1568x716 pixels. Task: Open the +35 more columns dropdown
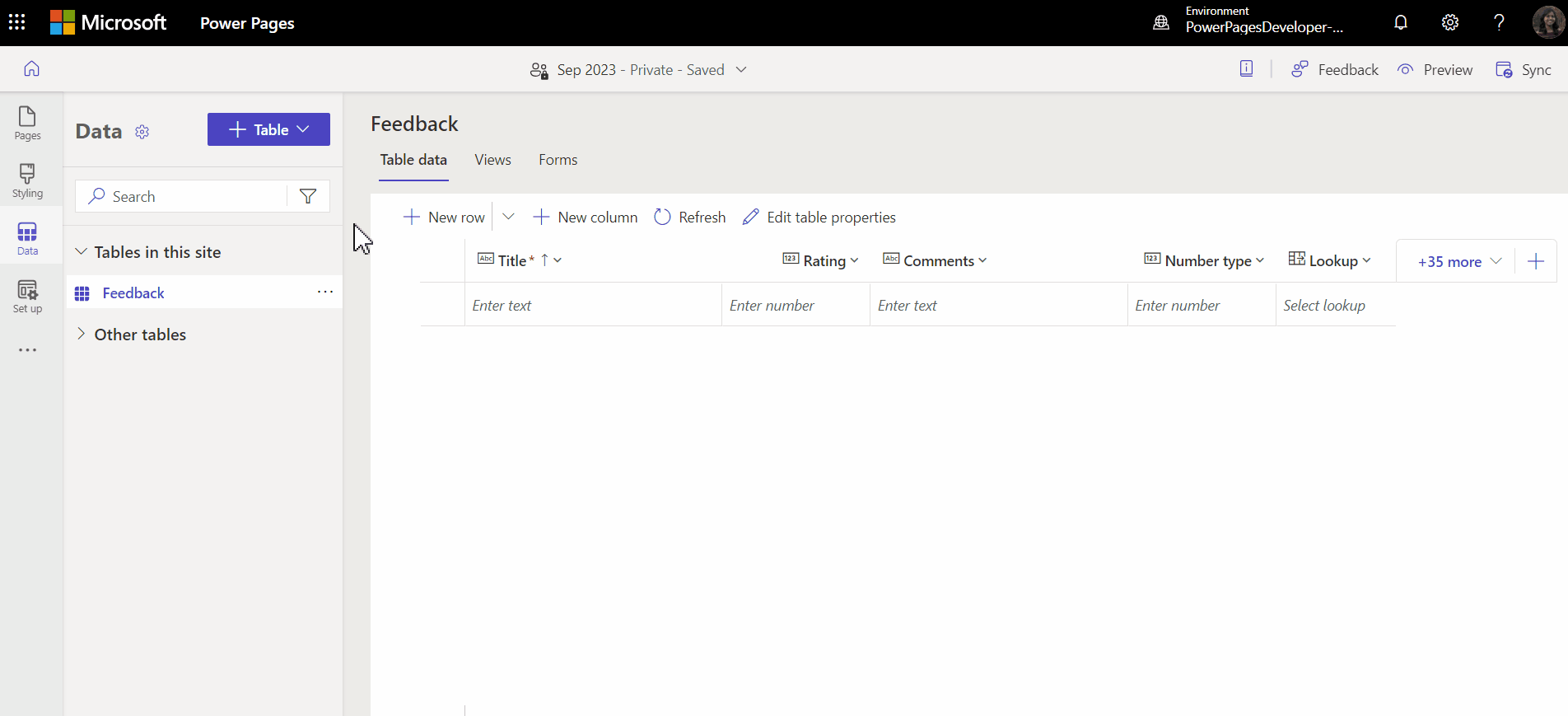coord(1458,262)
